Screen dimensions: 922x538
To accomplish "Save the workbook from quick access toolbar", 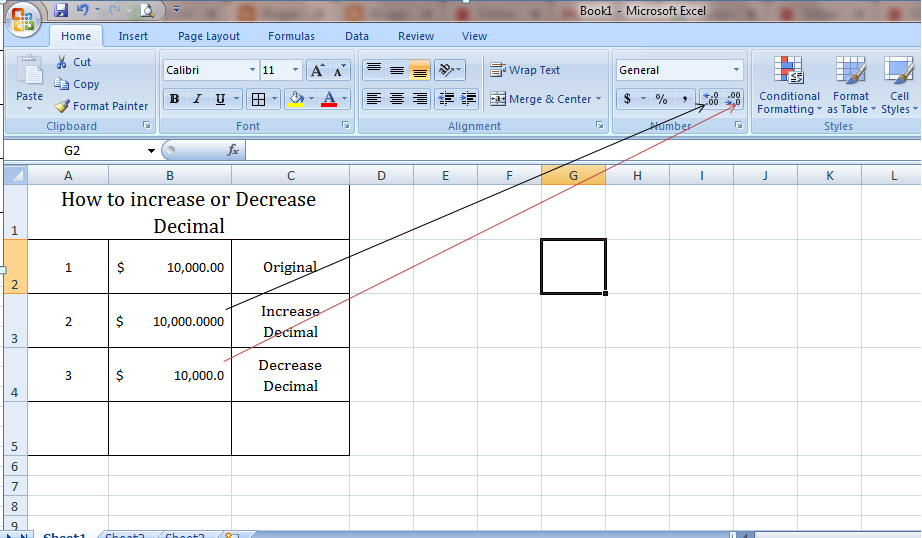I will (61, 10).
